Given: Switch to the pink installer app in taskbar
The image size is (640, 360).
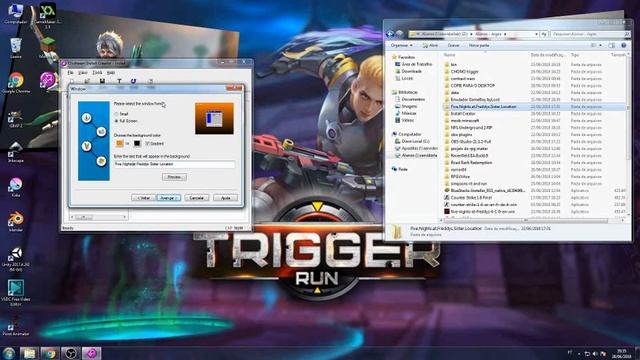Looking at the screenshot, I should (91, 353).
